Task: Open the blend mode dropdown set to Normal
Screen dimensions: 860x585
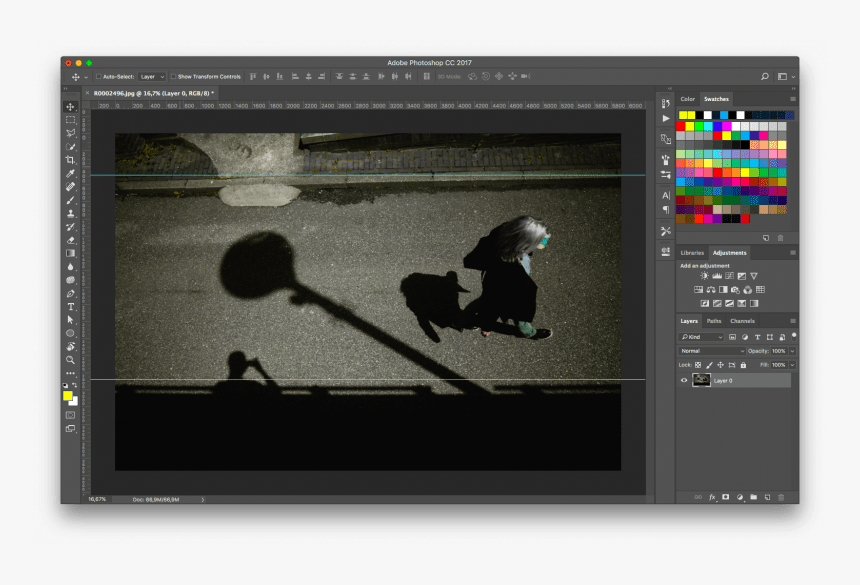Action: pyautogui.click(x=713, y=351)
